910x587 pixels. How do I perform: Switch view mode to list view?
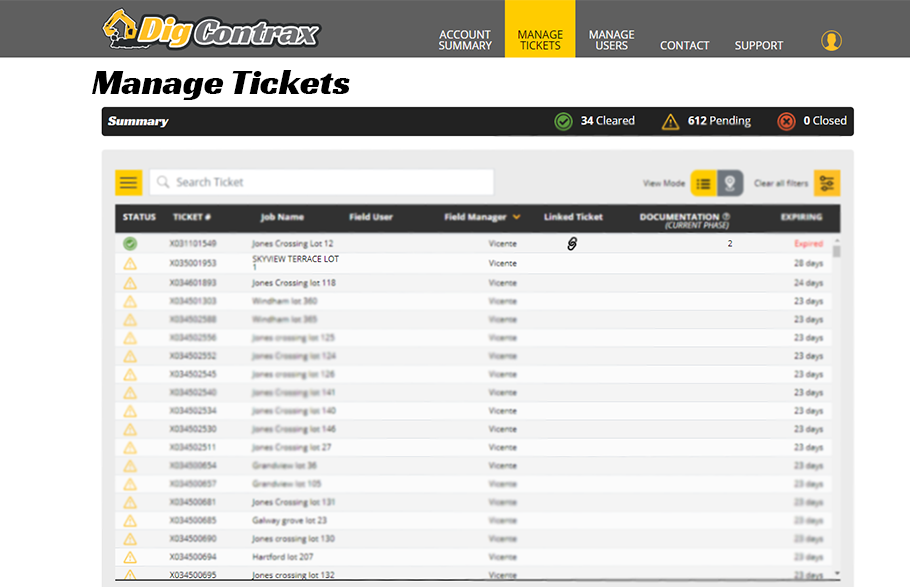704,183
